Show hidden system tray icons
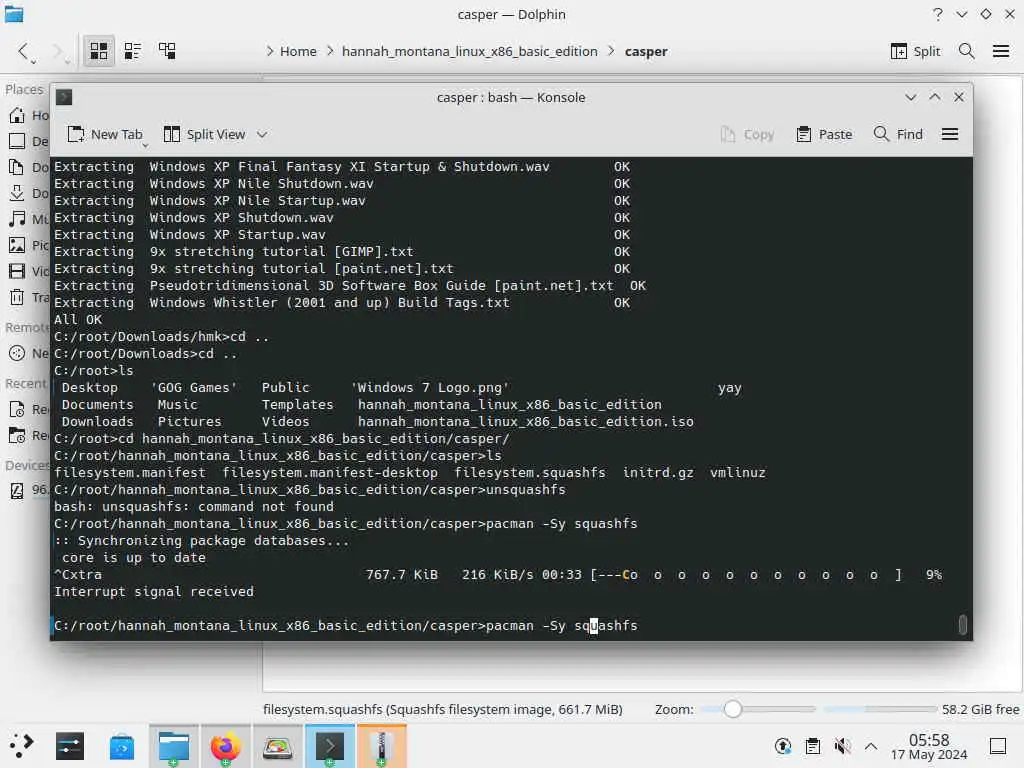The width and height of the screenshot is (1024, 768). (871, 746)
